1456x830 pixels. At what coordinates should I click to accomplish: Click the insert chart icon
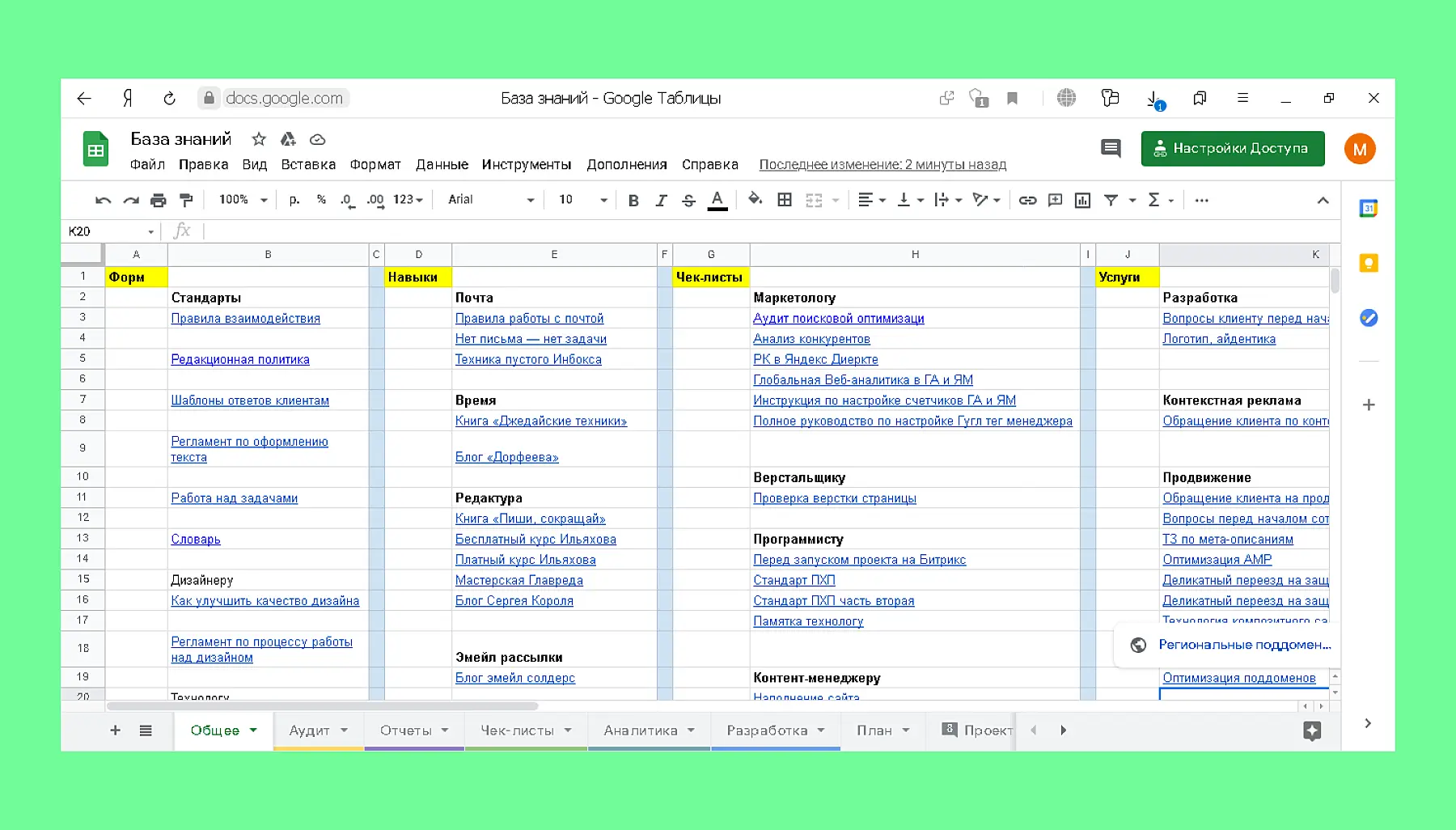coord(1082,200)
